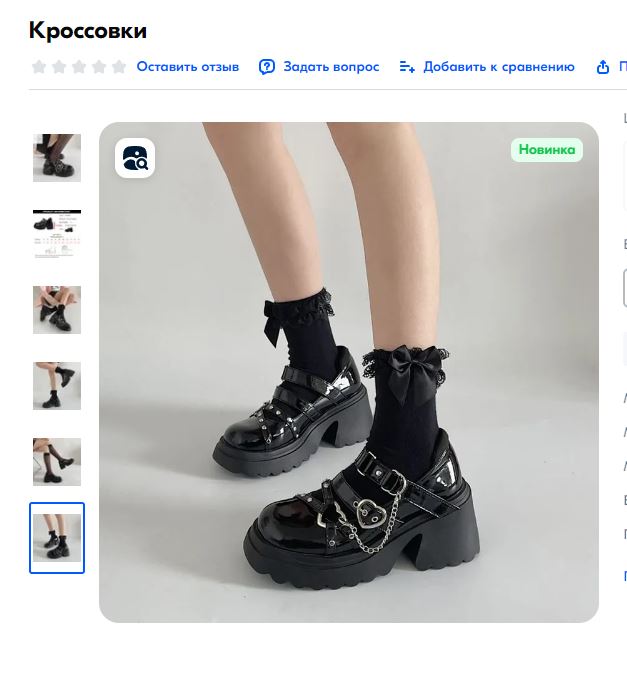
Task: Select the size chart thumbnail
Action: 57,234
